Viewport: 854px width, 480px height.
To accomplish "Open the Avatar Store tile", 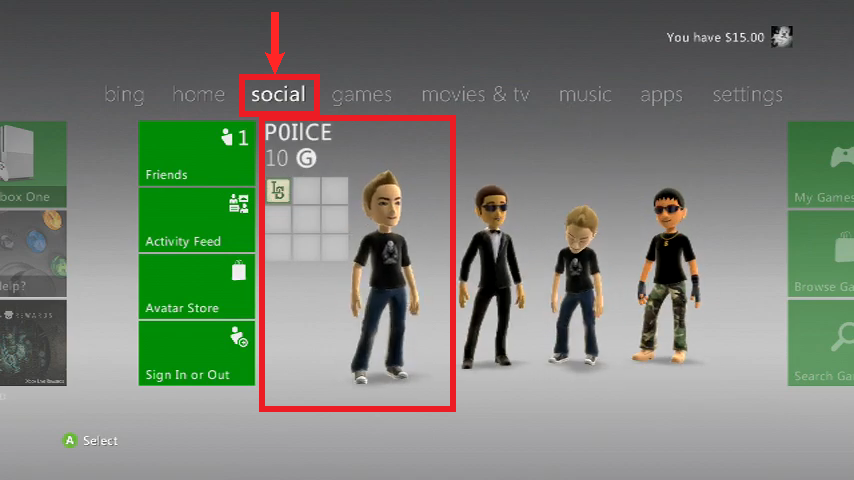I will [x=197, y=287].
